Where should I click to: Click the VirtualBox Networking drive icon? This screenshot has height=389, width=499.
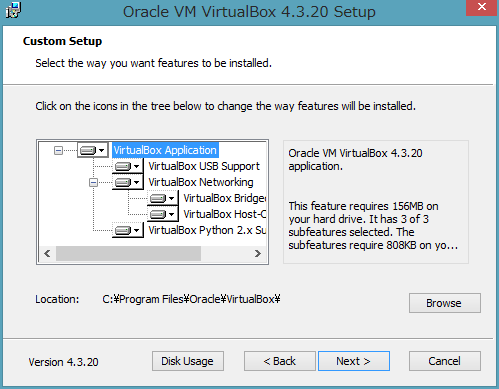tap(123, 182)
